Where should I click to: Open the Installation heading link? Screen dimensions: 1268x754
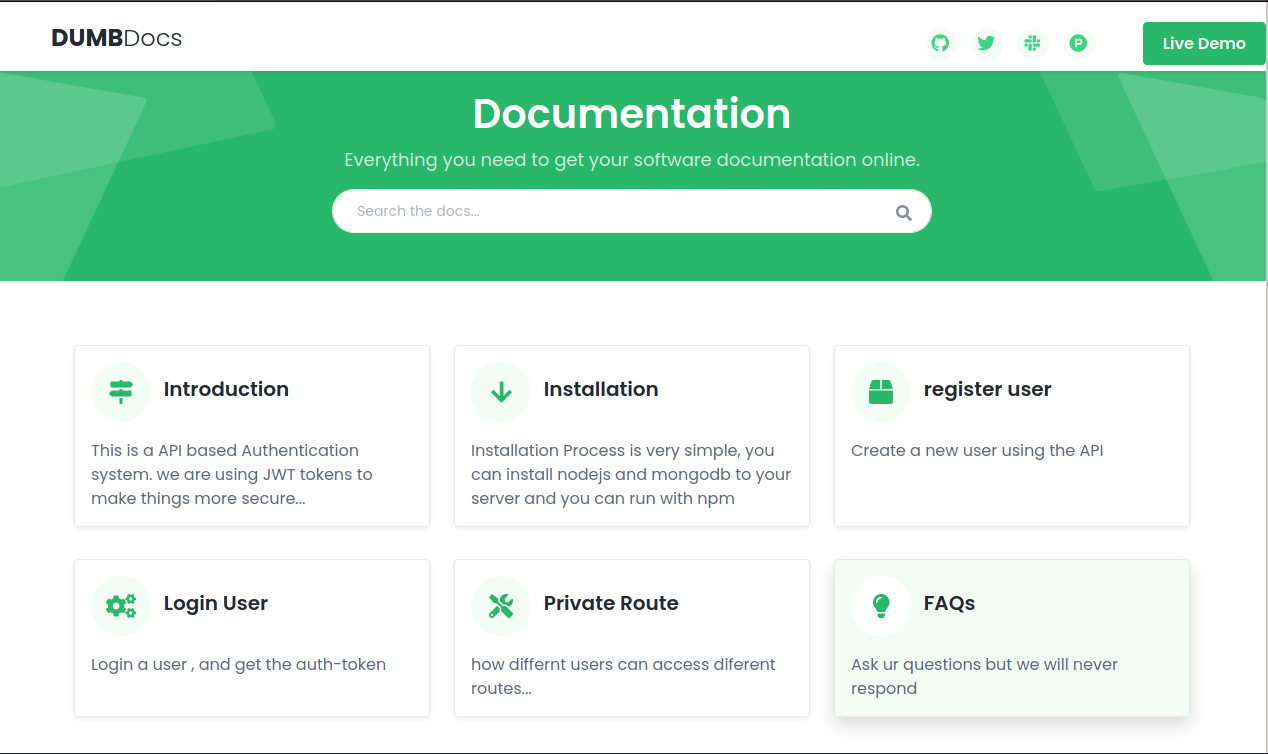(601, 390)
